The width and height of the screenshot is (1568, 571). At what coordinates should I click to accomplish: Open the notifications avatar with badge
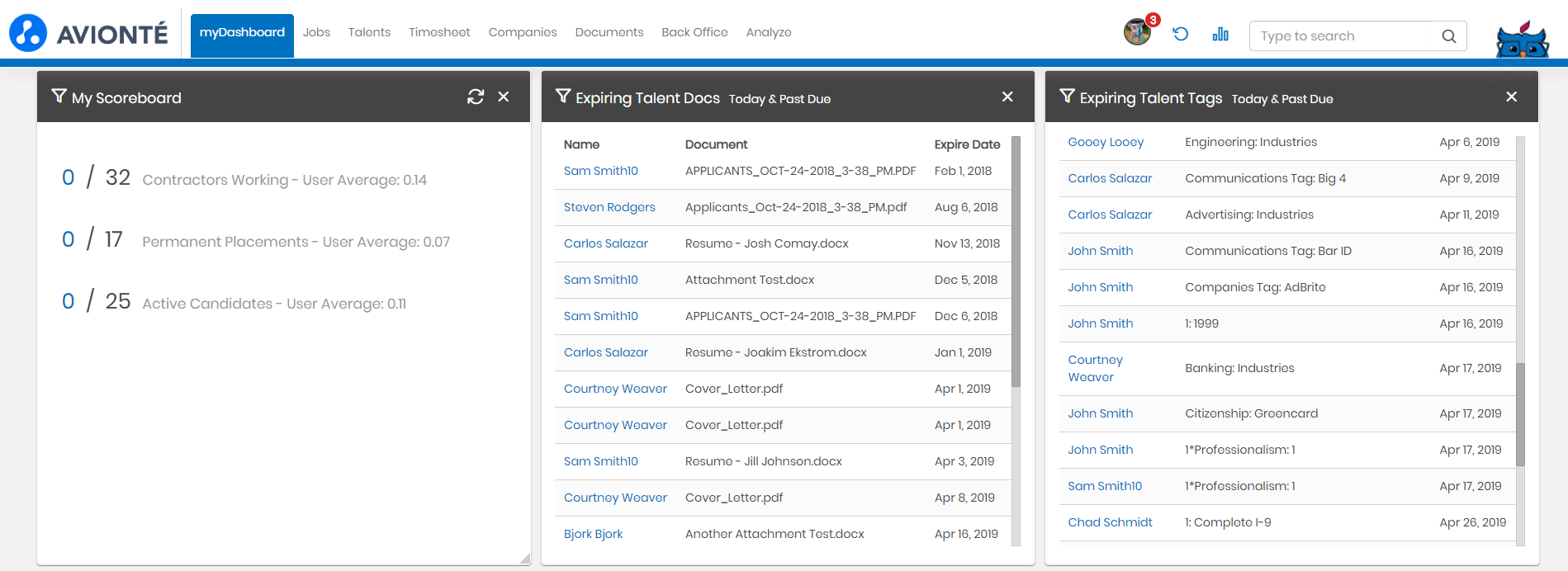pyautogui.click(x=1137, y=32)
